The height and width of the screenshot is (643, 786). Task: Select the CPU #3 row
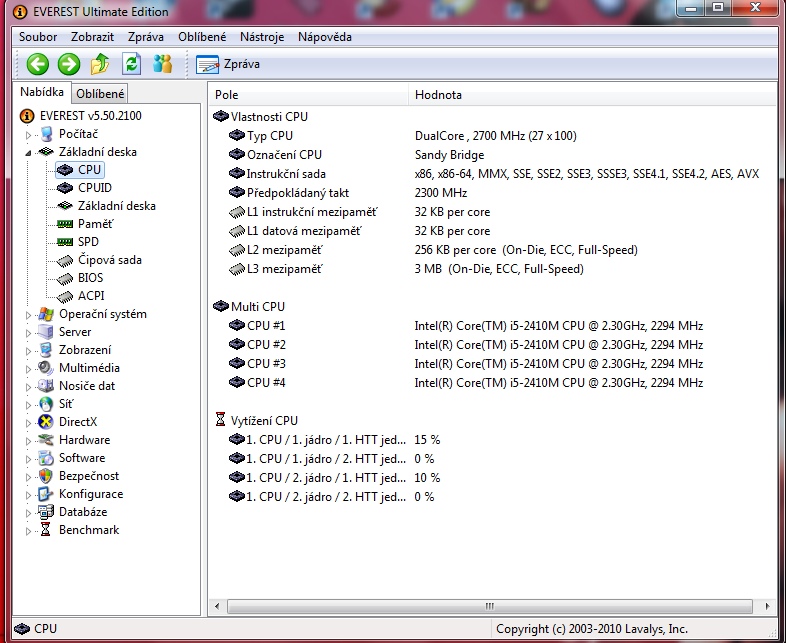pyautogui.click(x=494, y=364)
